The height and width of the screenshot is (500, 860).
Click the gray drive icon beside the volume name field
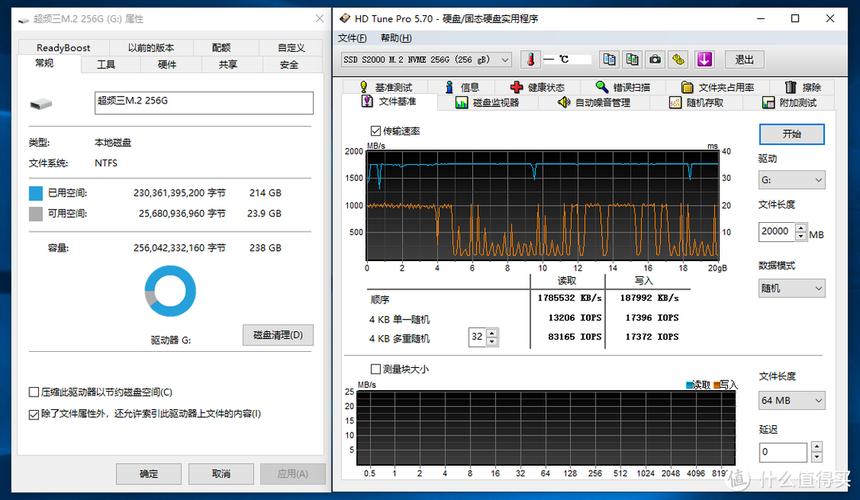[x=41, y=103]
